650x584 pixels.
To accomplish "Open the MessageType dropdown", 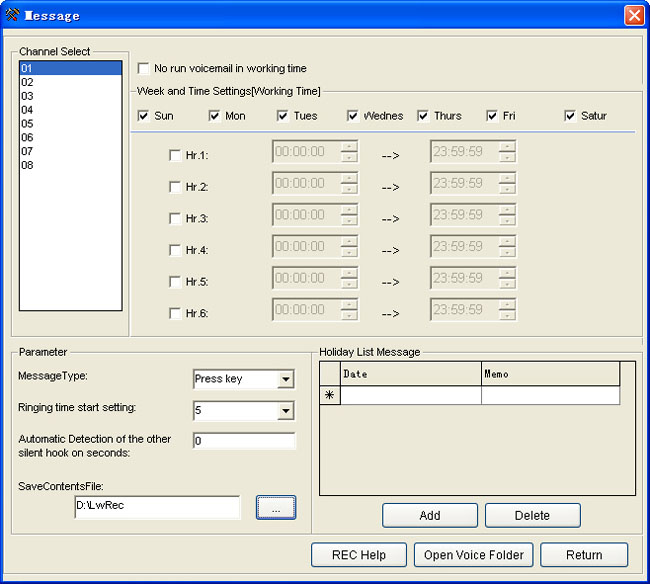I will tap(285, 380).
